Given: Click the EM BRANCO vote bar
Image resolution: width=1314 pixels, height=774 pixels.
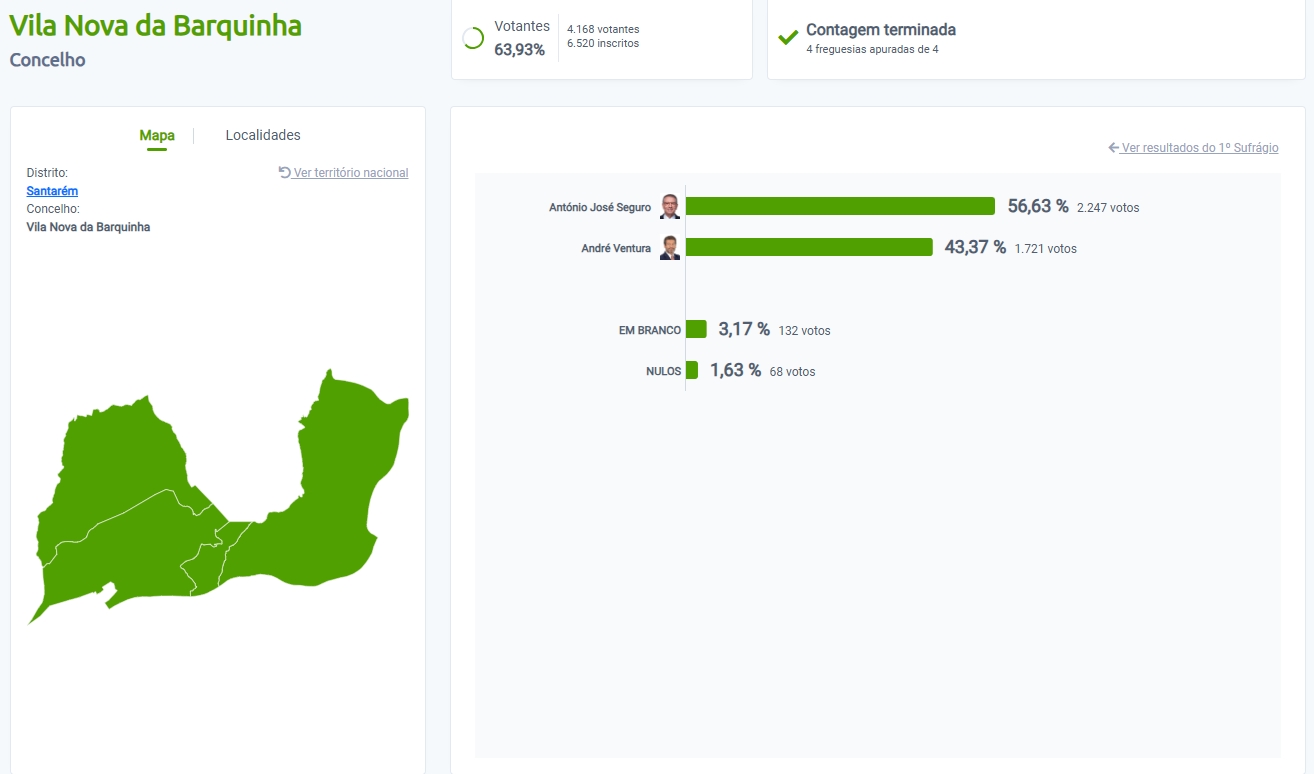Looking at the screenshot, I should coord(696,329).
